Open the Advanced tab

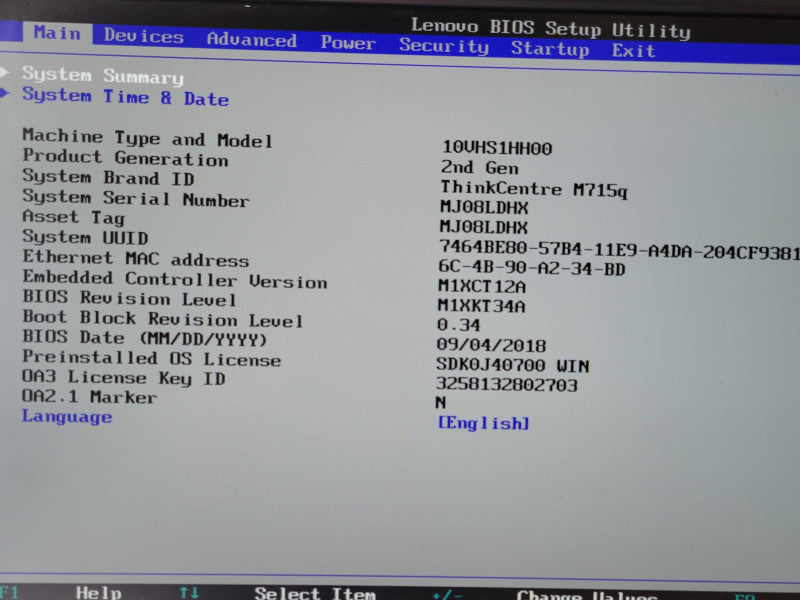[252, 39]
